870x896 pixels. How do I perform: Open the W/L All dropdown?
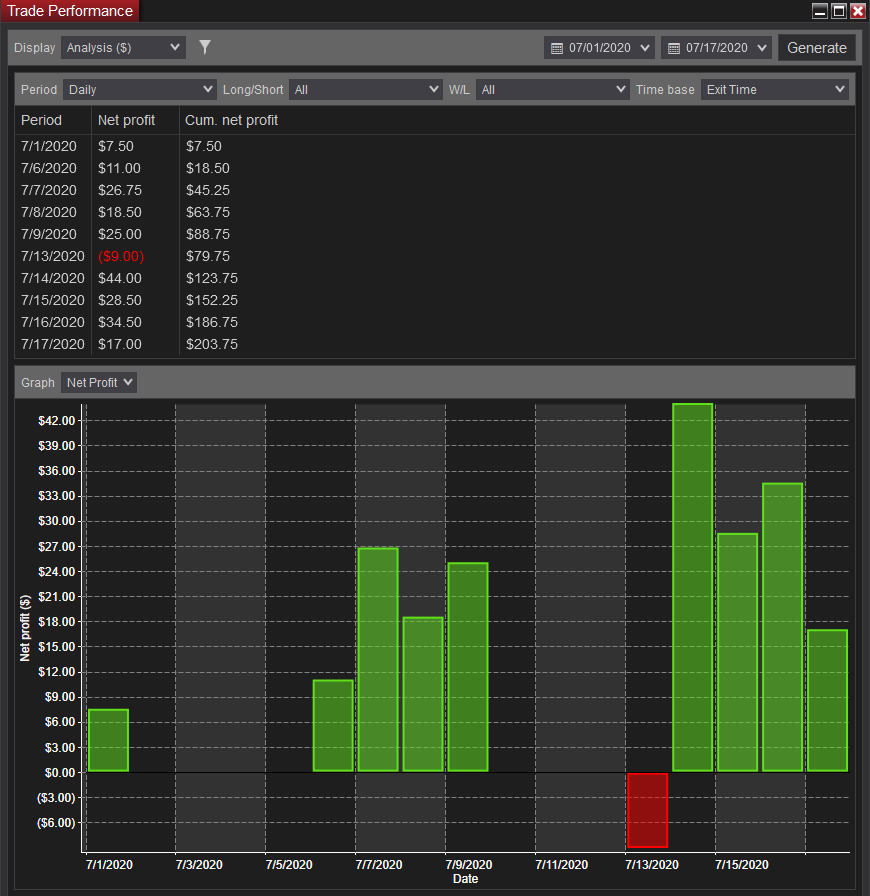pyautogui.click(x=552, y=90)
